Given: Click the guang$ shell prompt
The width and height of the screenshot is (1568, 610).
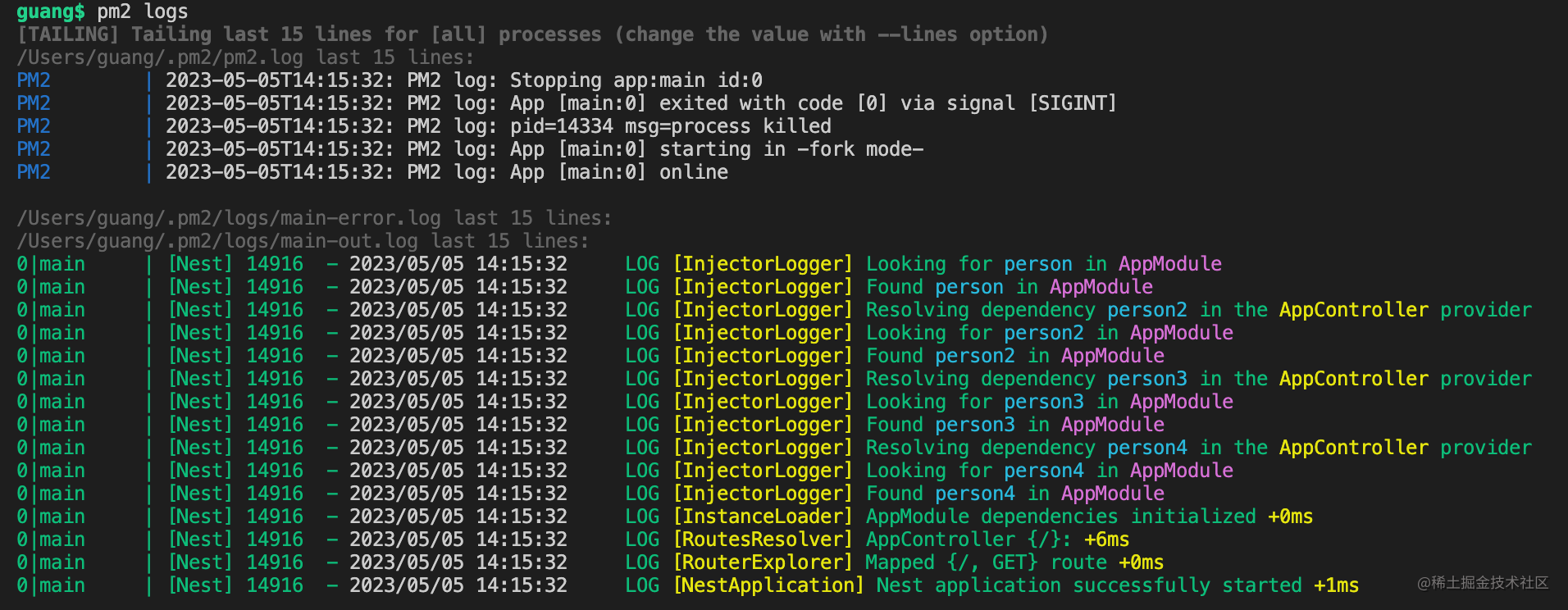Looking at the screenshot, I should [50, 11].
